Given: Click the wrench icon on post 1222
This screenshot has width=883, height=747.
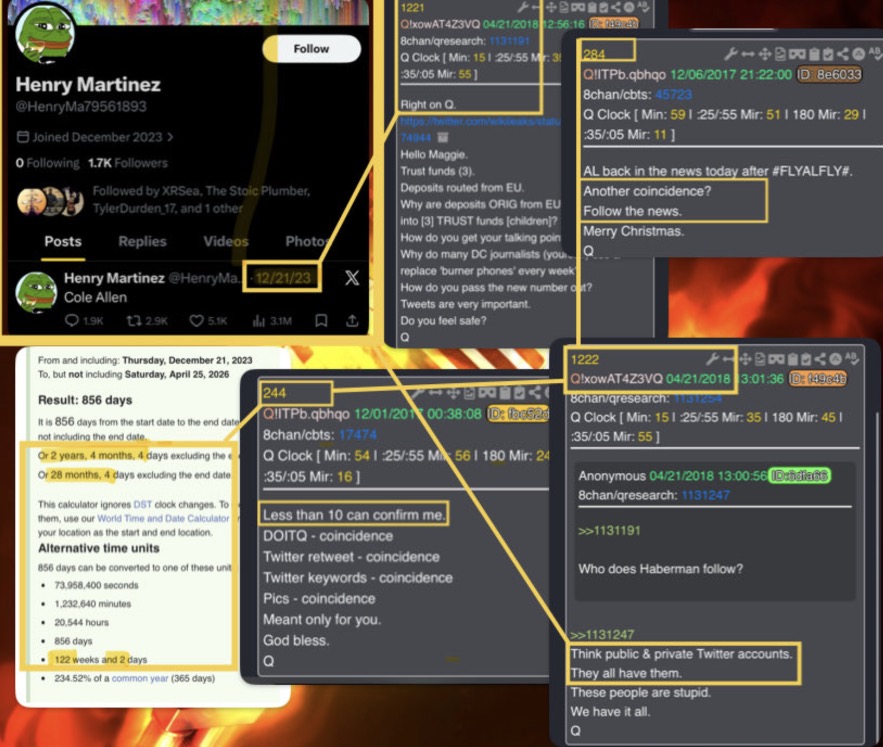Looking at the screenshot, I should pos(713,359).
